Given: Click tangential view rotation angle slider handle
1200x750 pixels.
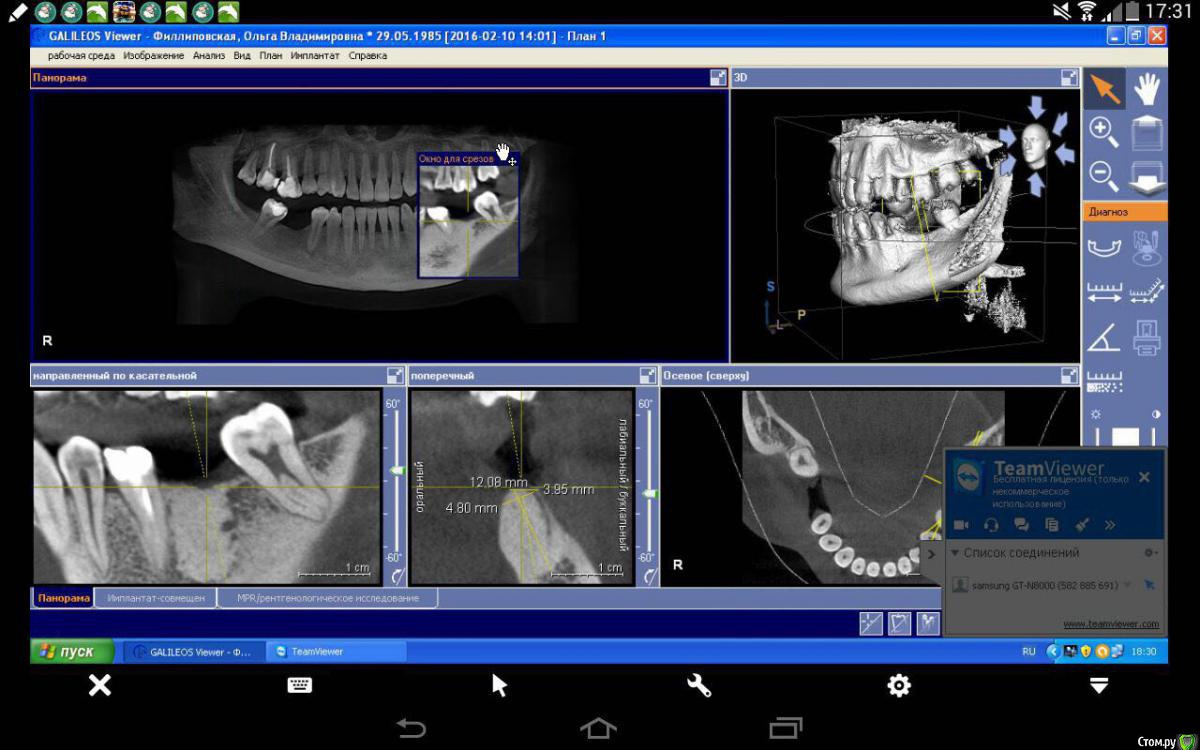Looking at the screenshot, I should [x=397, y=470].
